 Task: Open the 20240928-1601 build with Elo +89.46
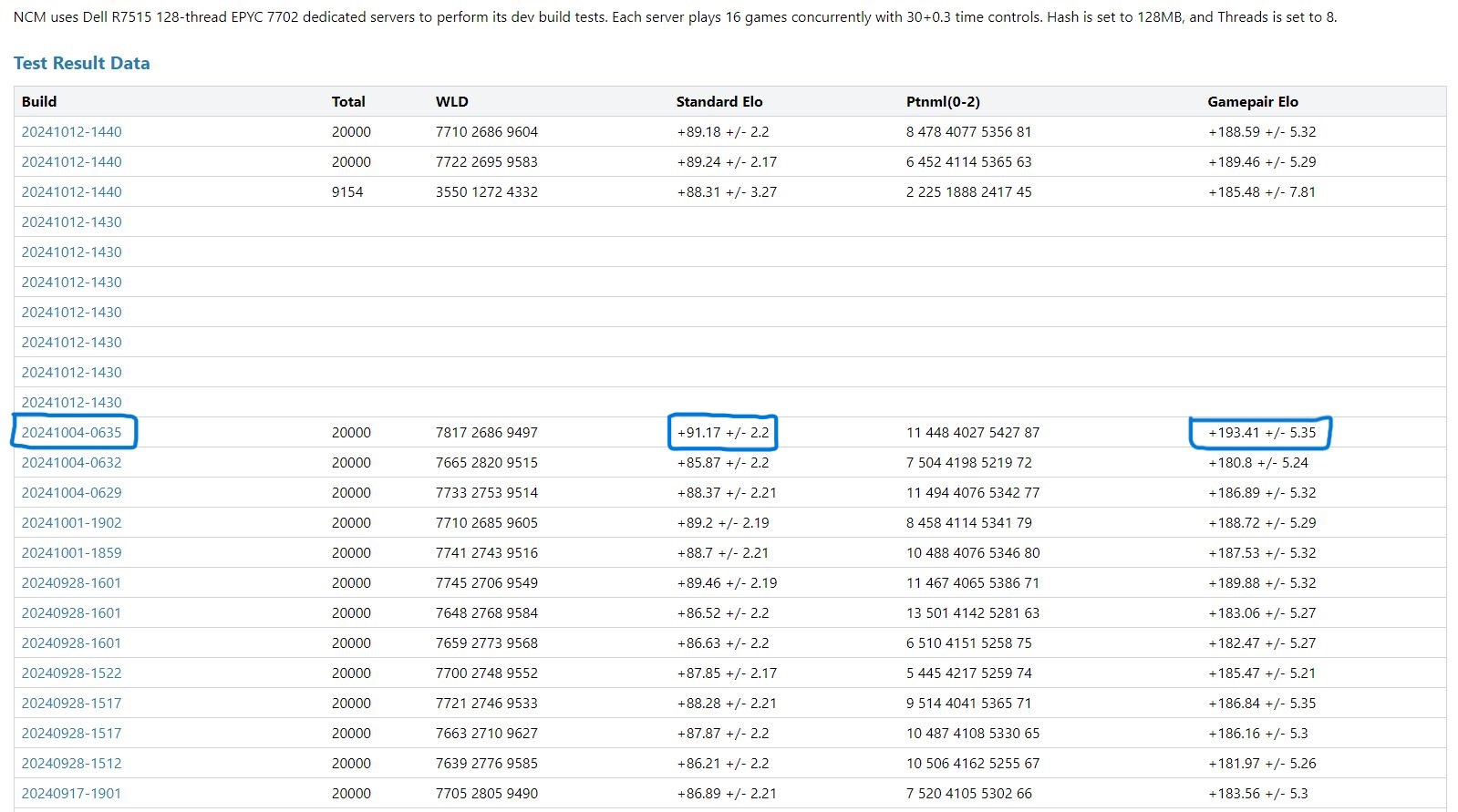pos(71,582)
